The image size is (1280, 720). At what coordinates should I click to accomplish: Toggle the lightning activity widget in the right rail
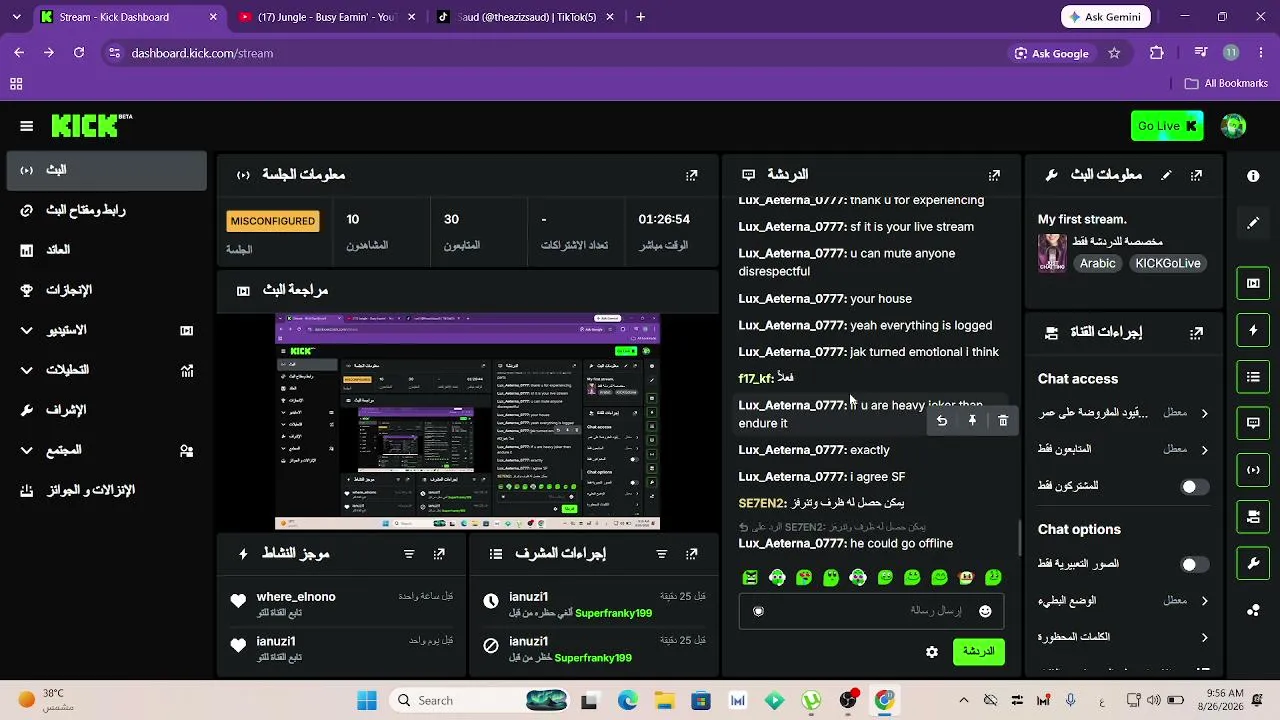point(1253,330)
